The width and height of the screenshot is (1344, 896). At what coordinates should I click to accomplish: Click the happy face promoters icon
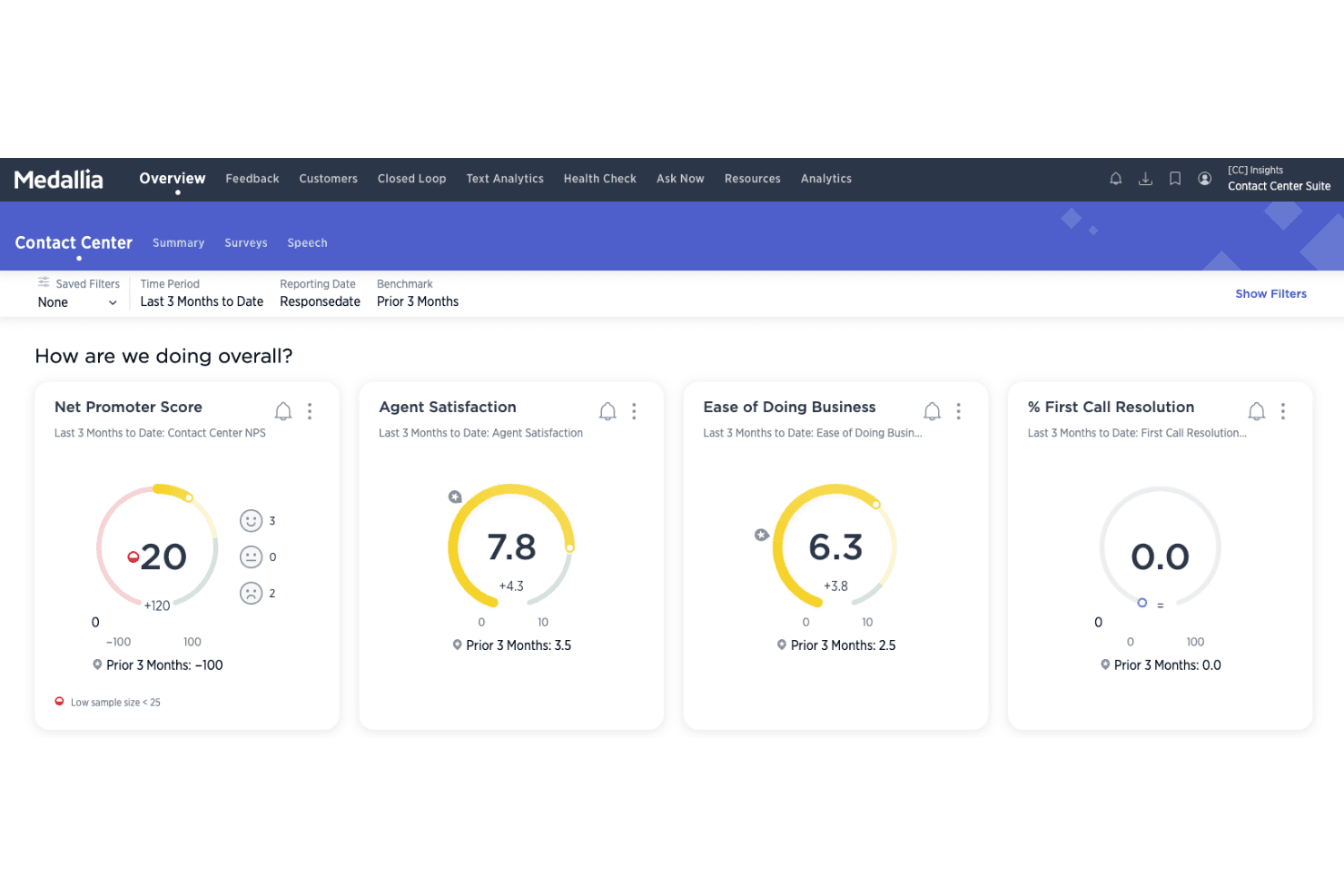[251, 520]
